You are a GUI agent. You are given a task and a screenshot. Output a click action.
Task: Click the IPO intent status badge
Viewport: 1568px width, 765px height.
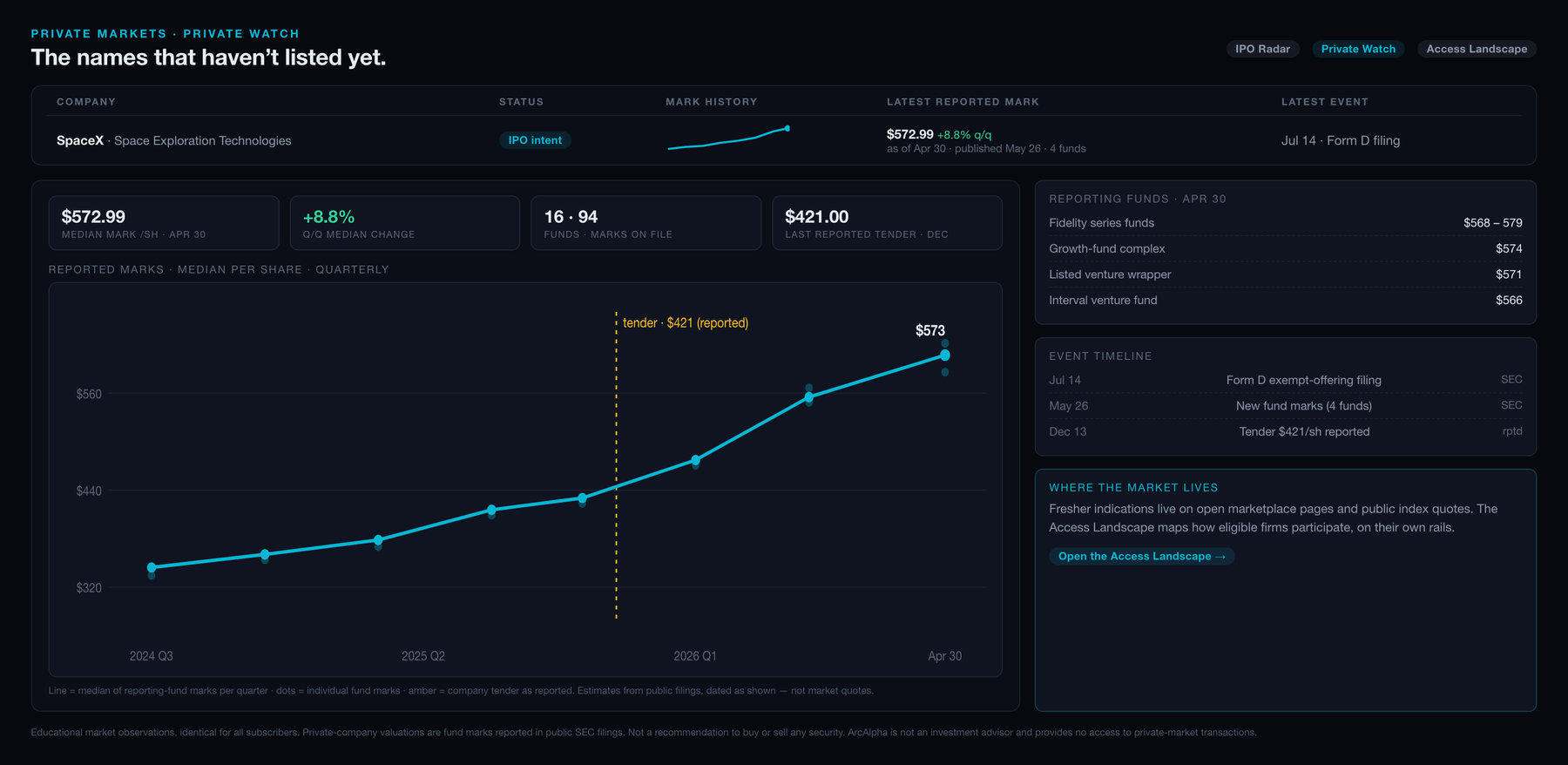535,140
